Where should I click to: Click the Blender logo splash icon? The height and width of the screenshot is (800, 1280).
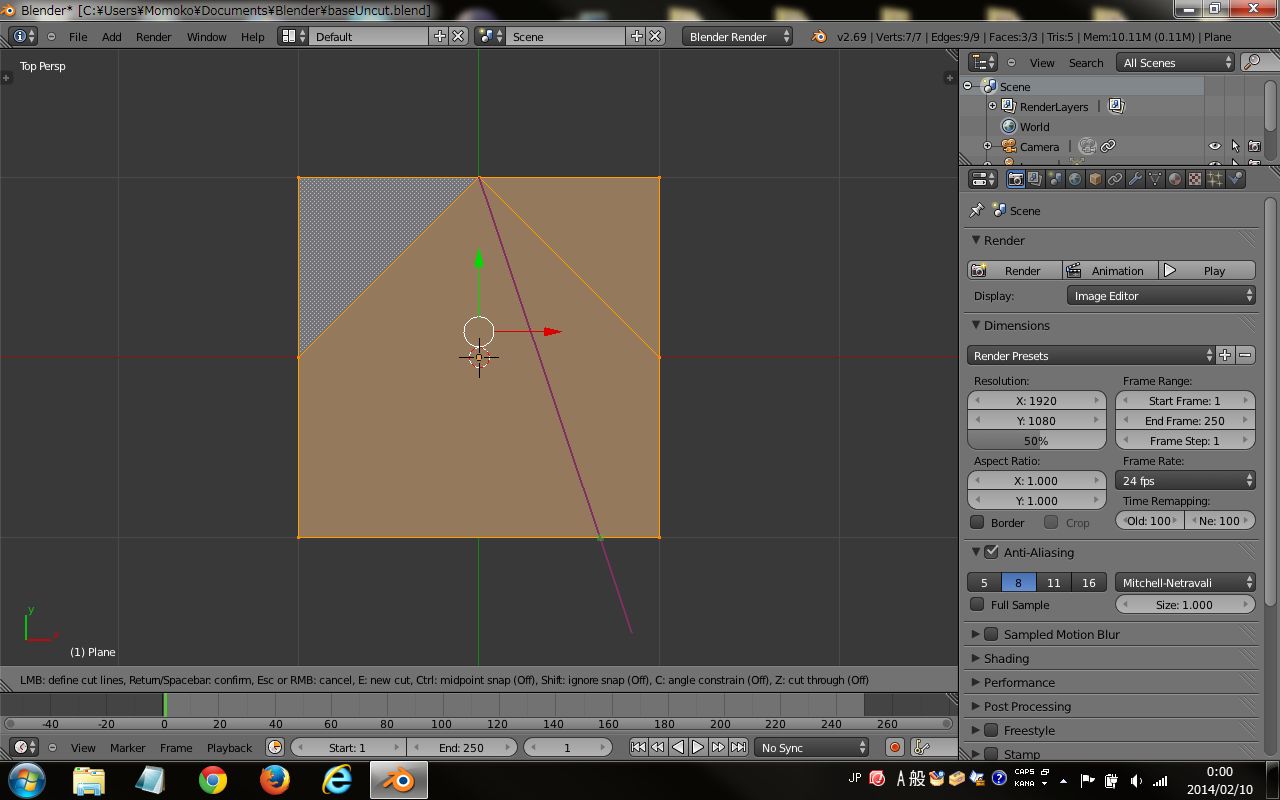pos(819,36)
